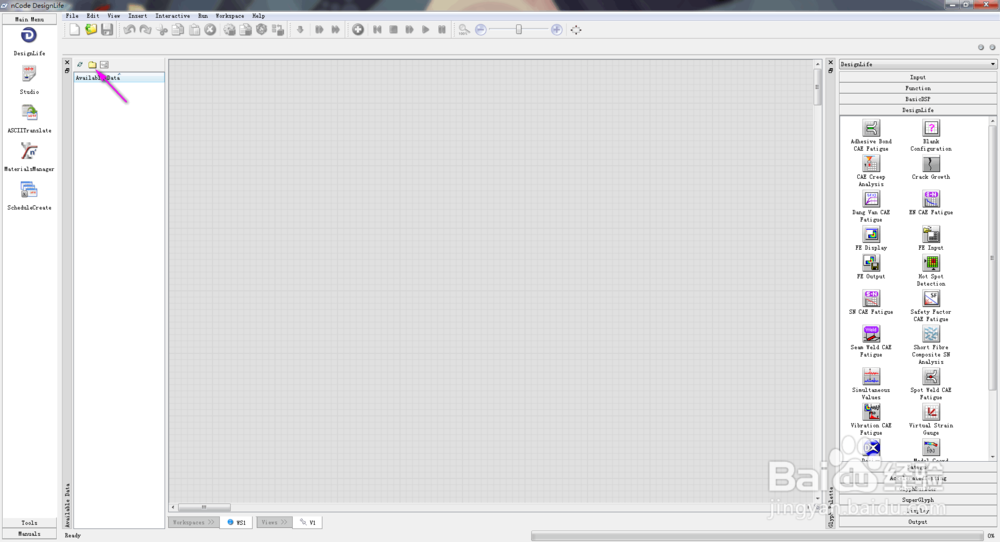
Task: Open the Edit menu
Action: 93,15
